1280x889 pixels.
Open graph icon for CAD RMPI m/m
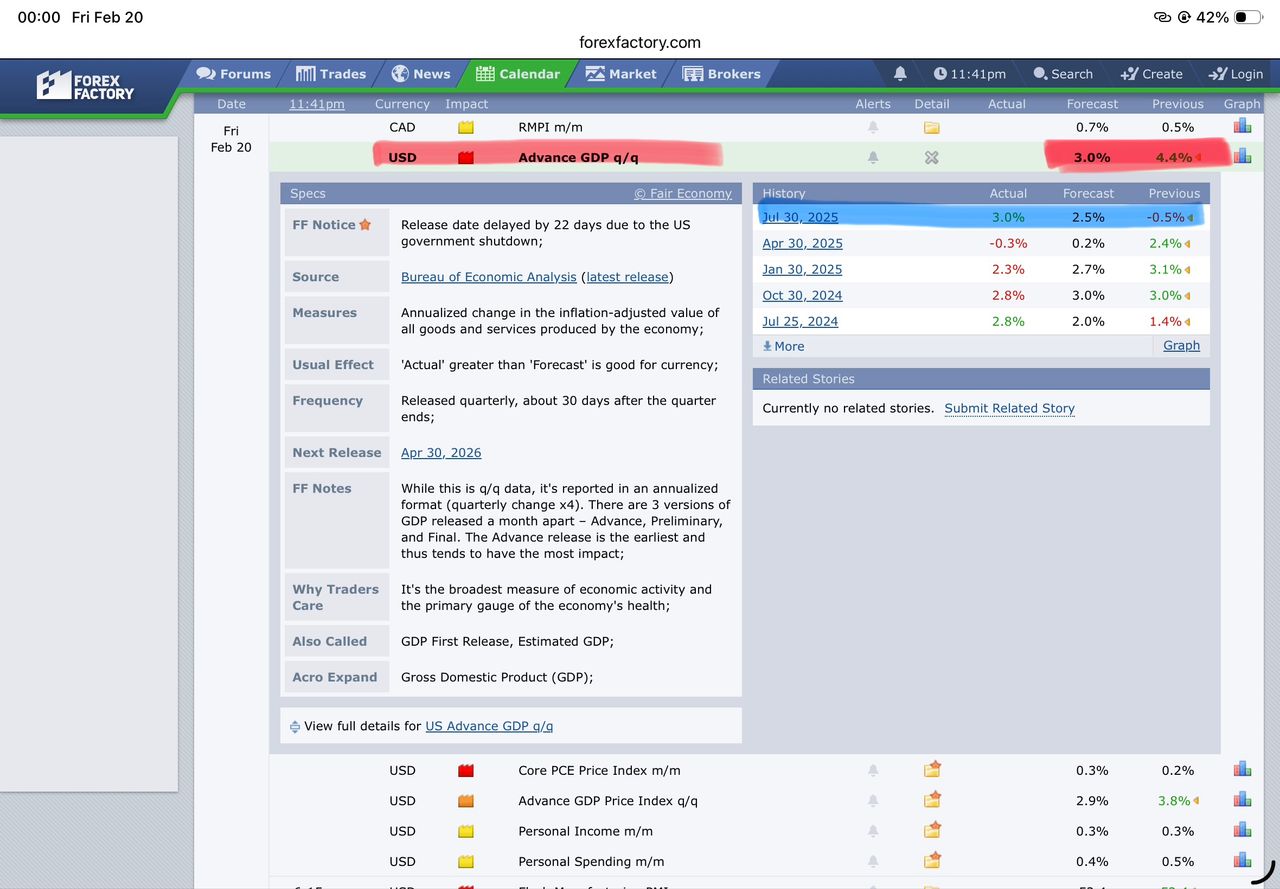(x=1242, y=126)
